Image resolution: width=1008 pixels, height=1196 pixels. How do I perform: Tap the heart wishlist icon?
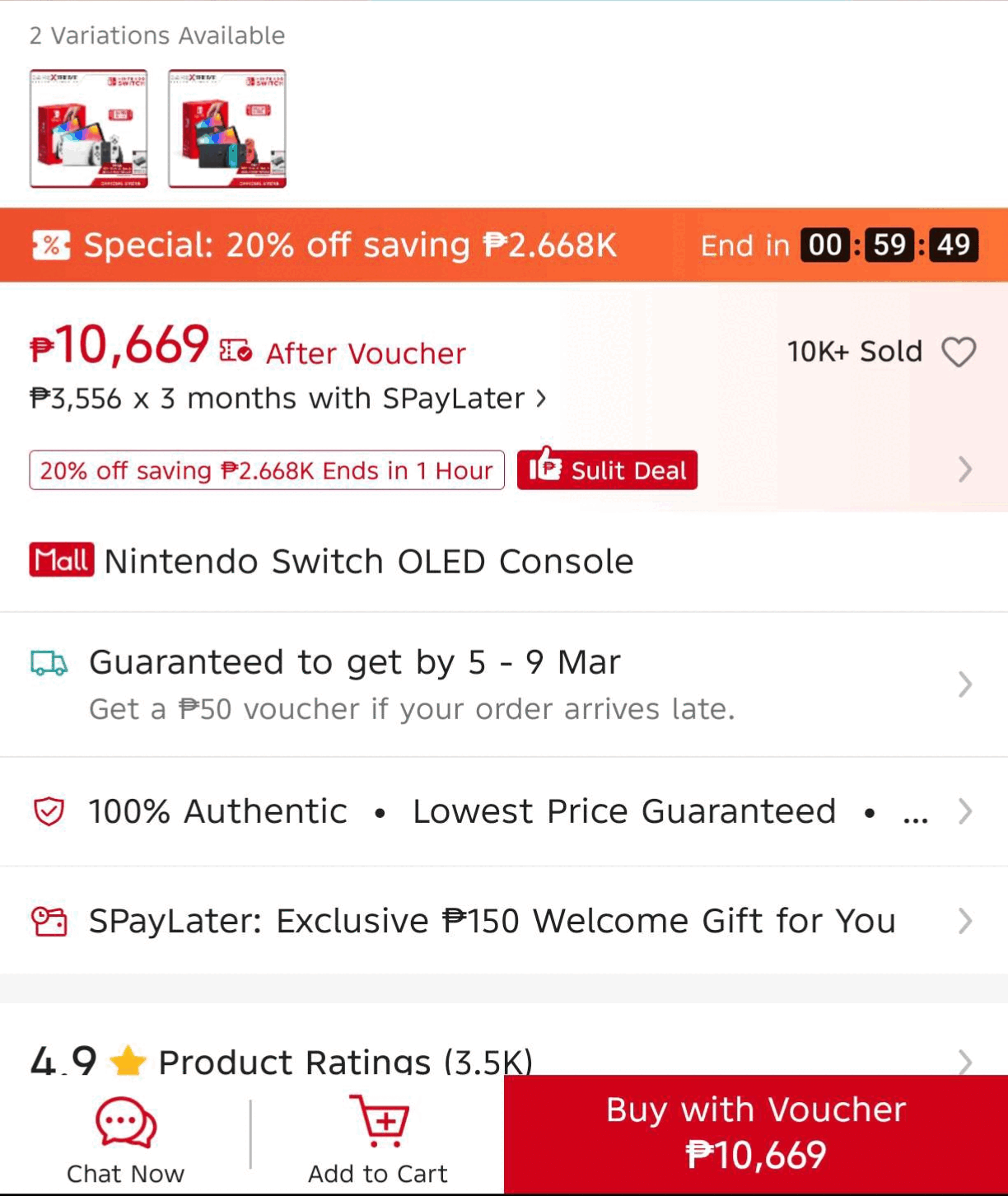[959, 353]
